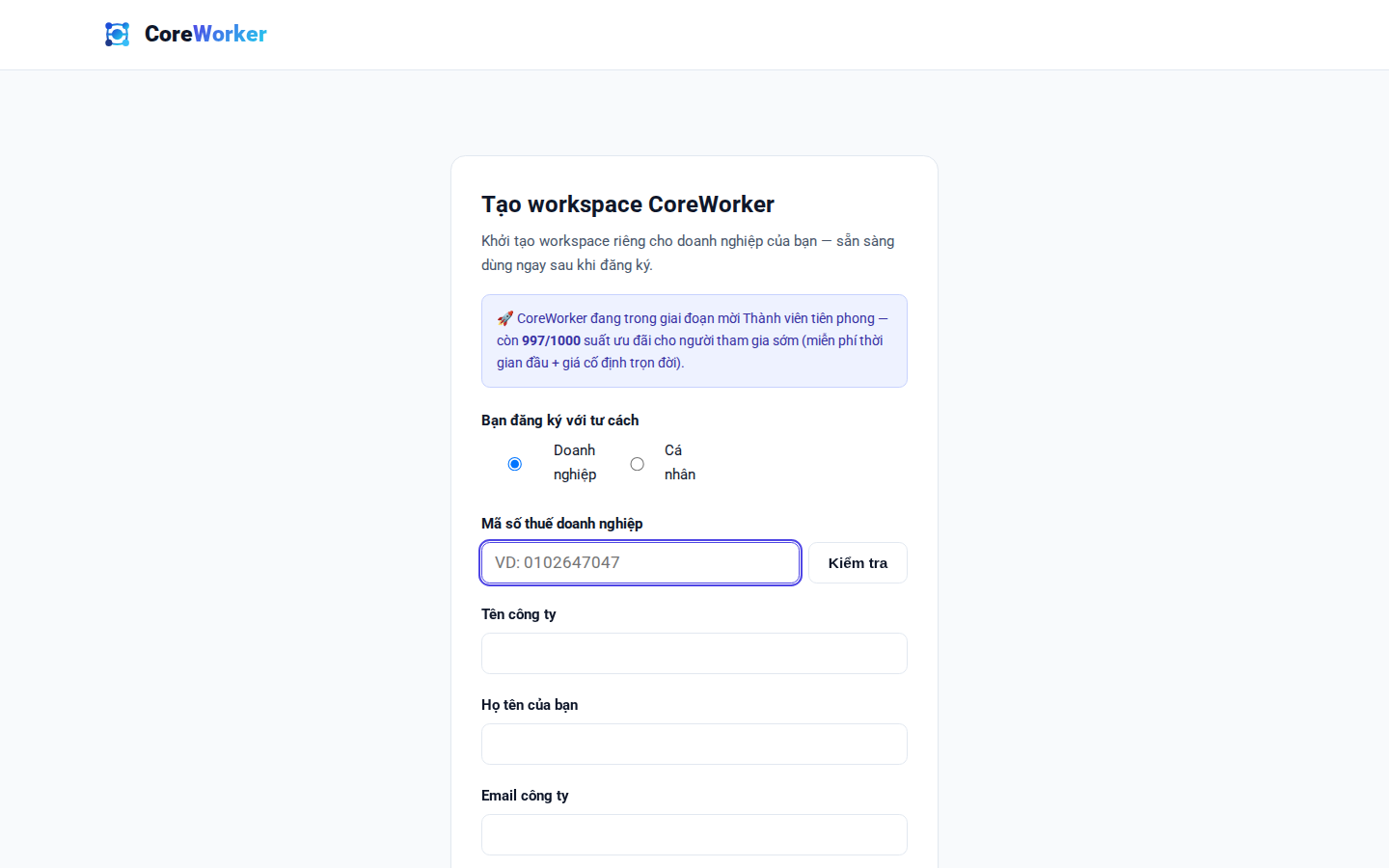The height and width of the screenshot is (868, 1389).
Task: Click the Họ tên của bạn label
Action: tap(530, 705)
